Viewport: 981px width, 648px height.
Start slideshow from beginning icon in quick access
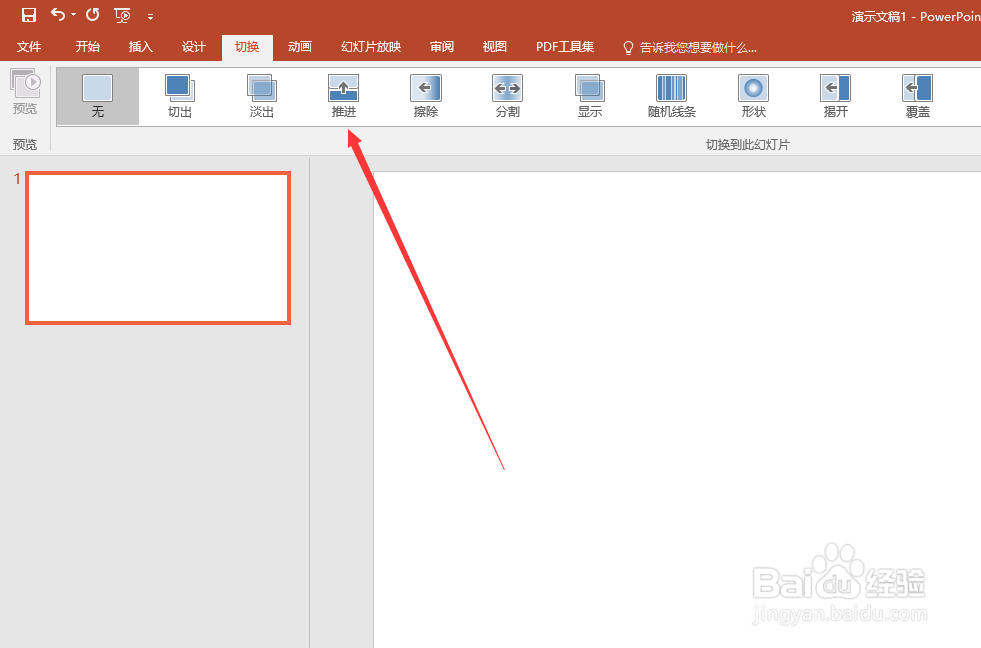(x=123, y=16)
